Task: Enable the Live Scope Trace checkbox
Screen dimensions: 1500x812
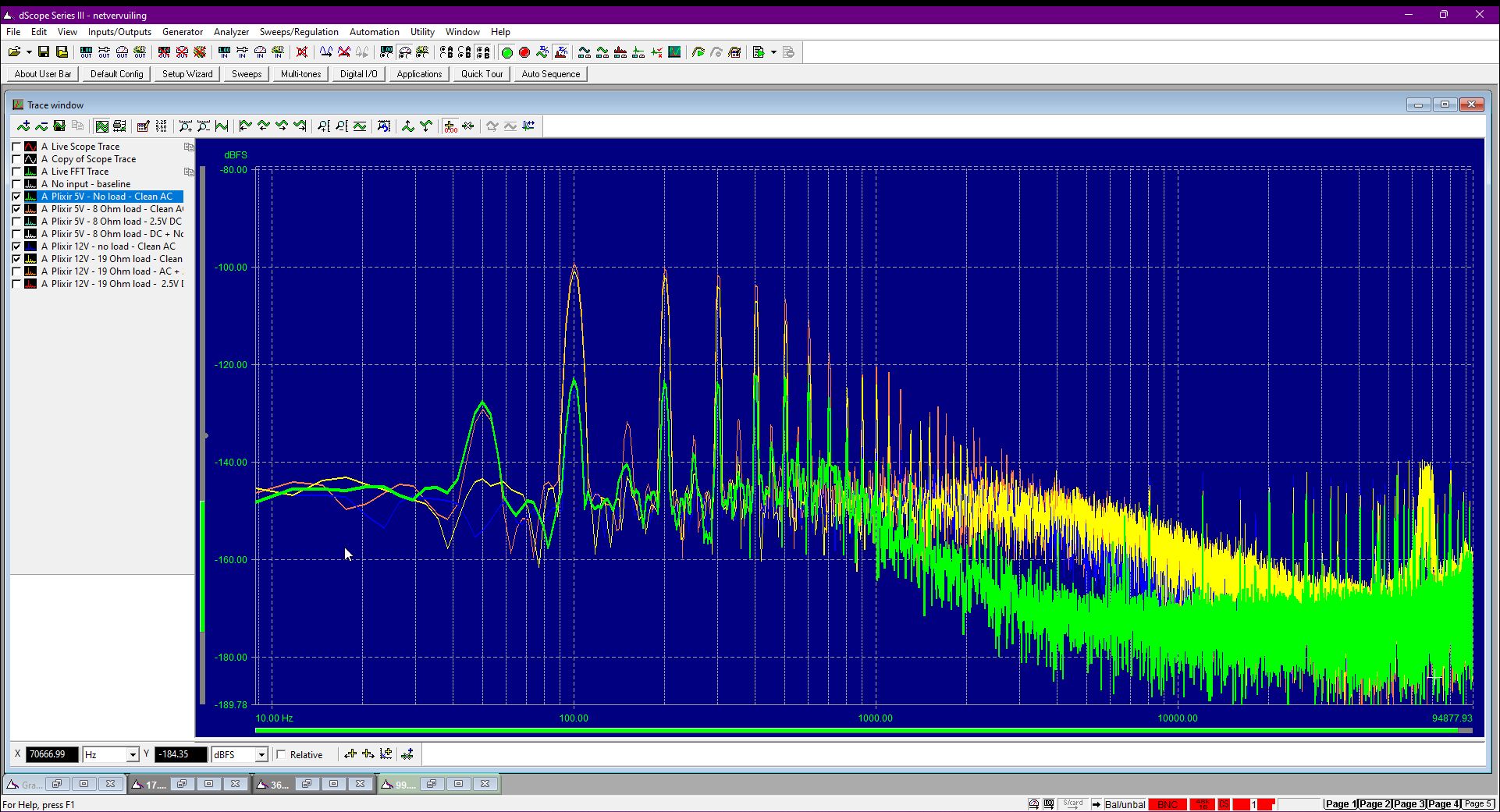Action: (x=16, y=147)
